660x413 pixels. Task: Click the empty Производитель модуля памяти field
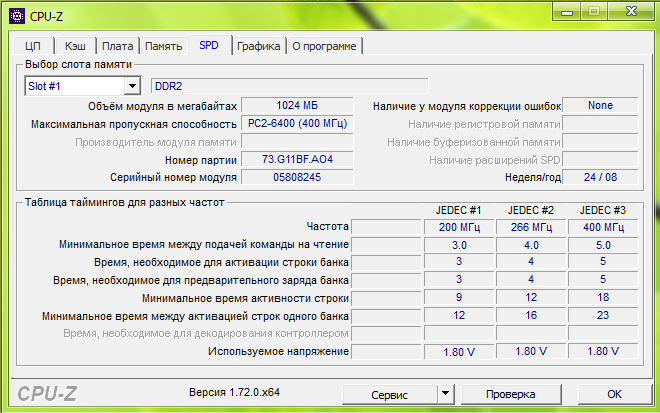(297, 141)
